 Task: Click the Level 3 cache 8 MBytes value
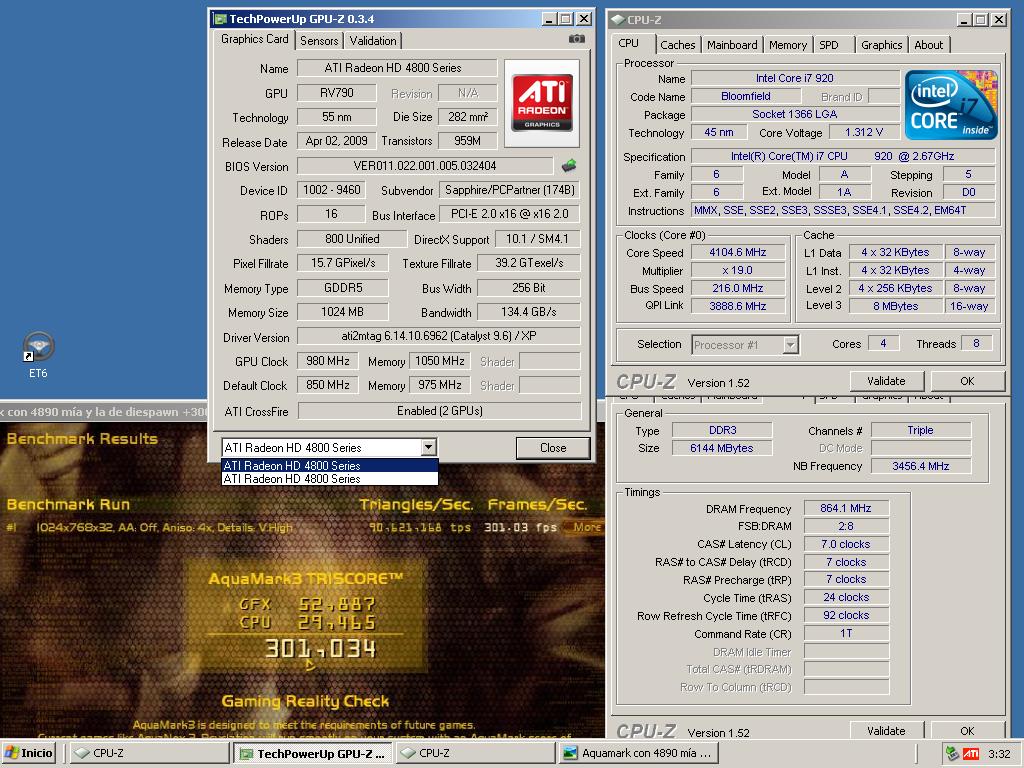coord(895,306)
